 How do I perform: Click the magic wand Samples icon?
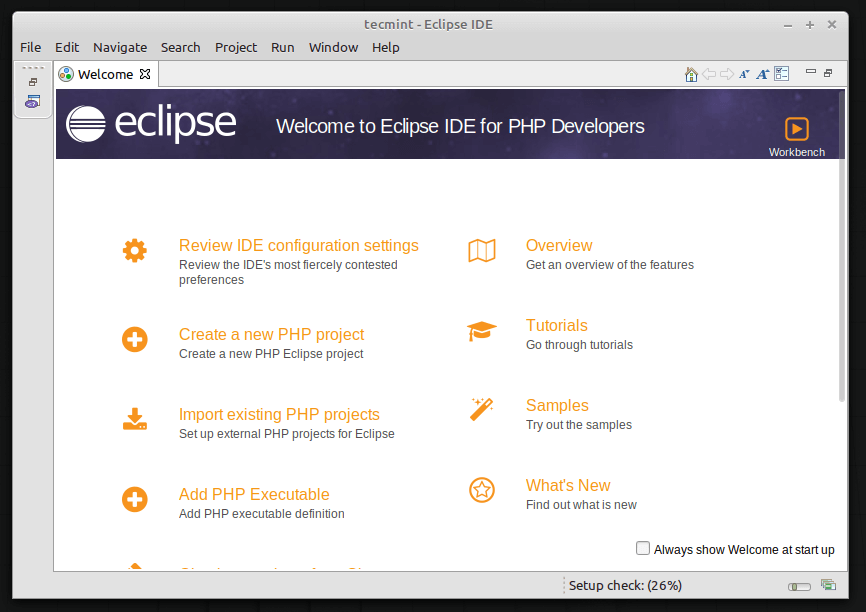coord(482,410)
